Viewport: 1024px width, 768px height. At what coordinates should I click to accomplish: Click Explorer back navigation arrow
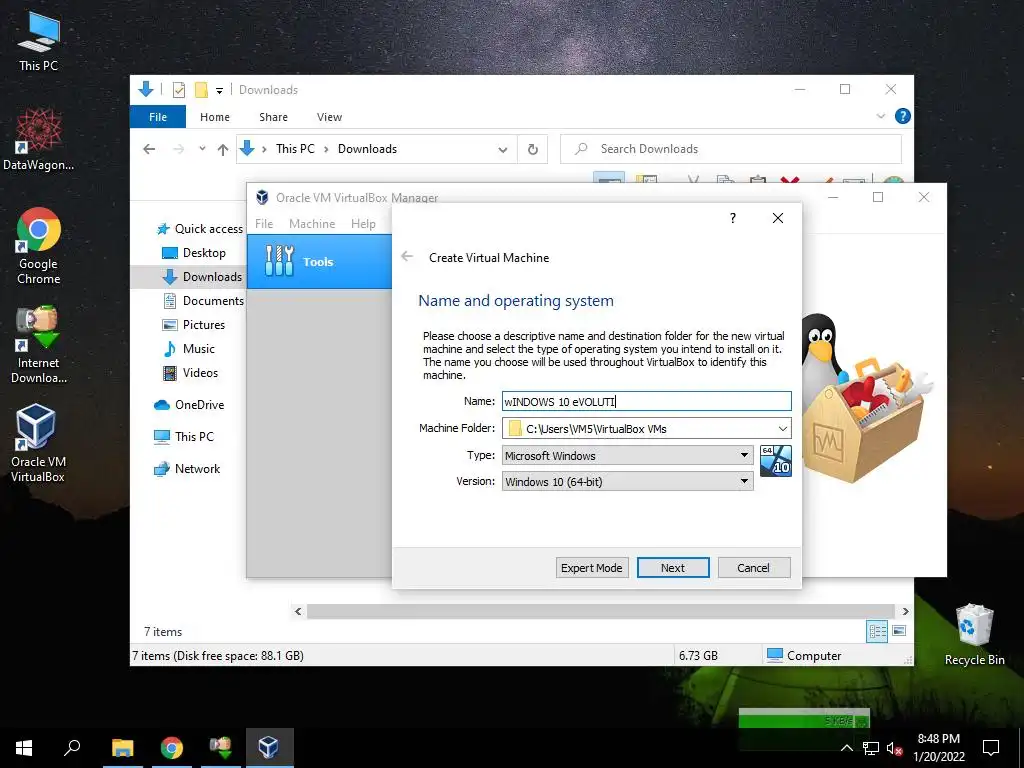tap(149, 149)
